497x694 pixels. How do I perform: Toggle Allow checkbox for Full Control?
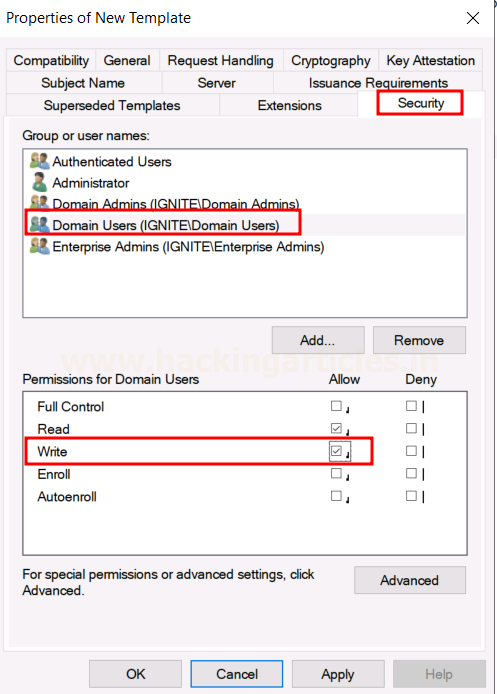click(336, 406)
